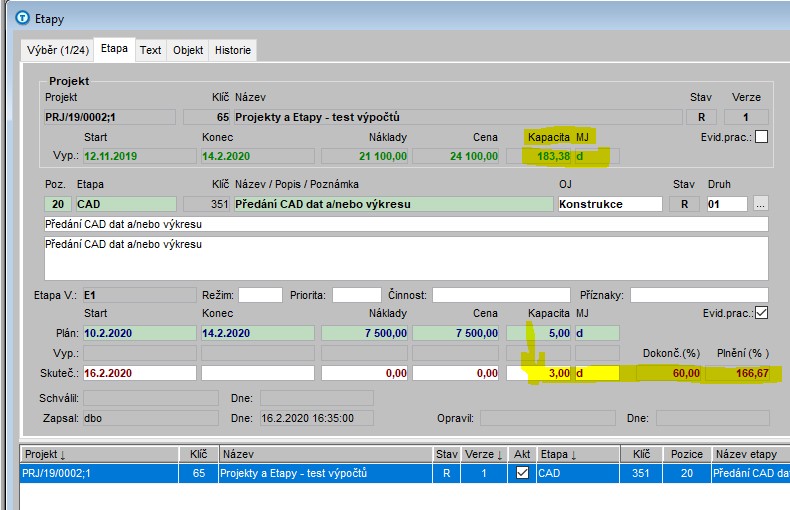Click grid cell 351 in the Klíč column
Viewport: 790px width, 510px height.
[641, 473]
